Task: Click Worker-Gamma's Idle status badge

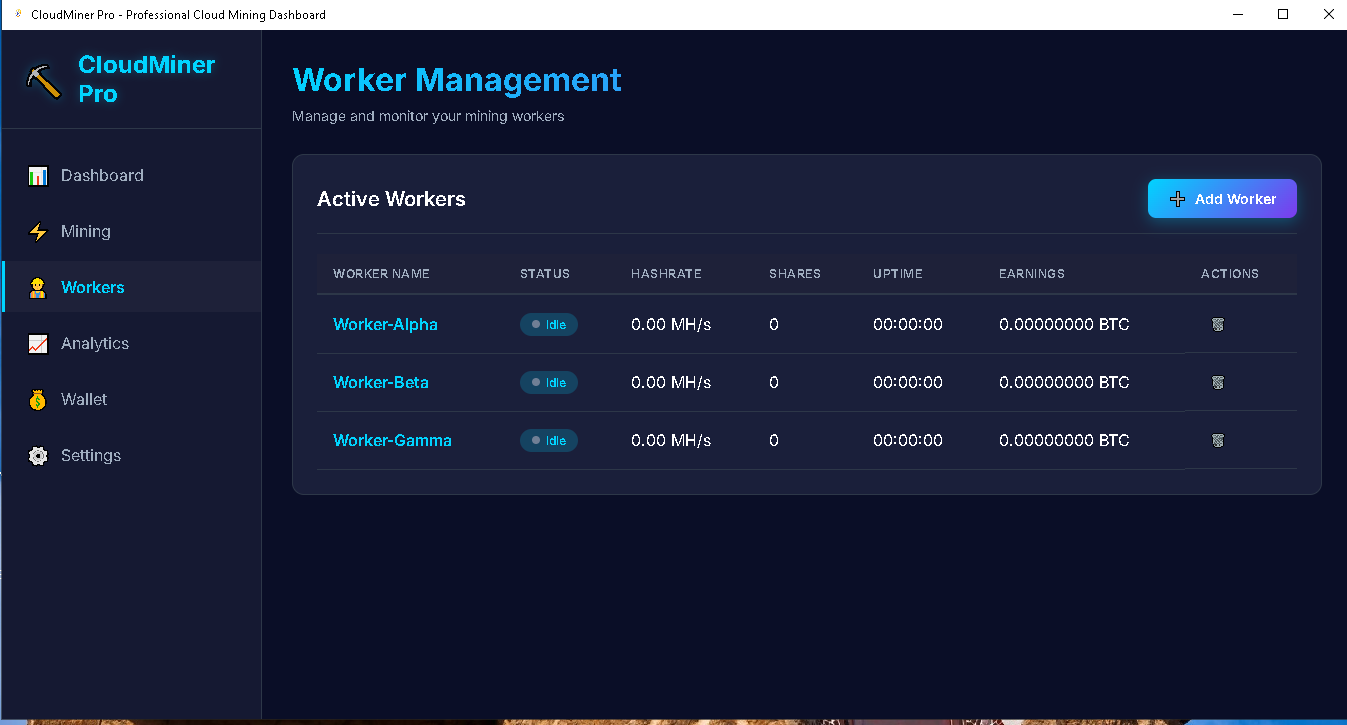Action: click(549, 441)
